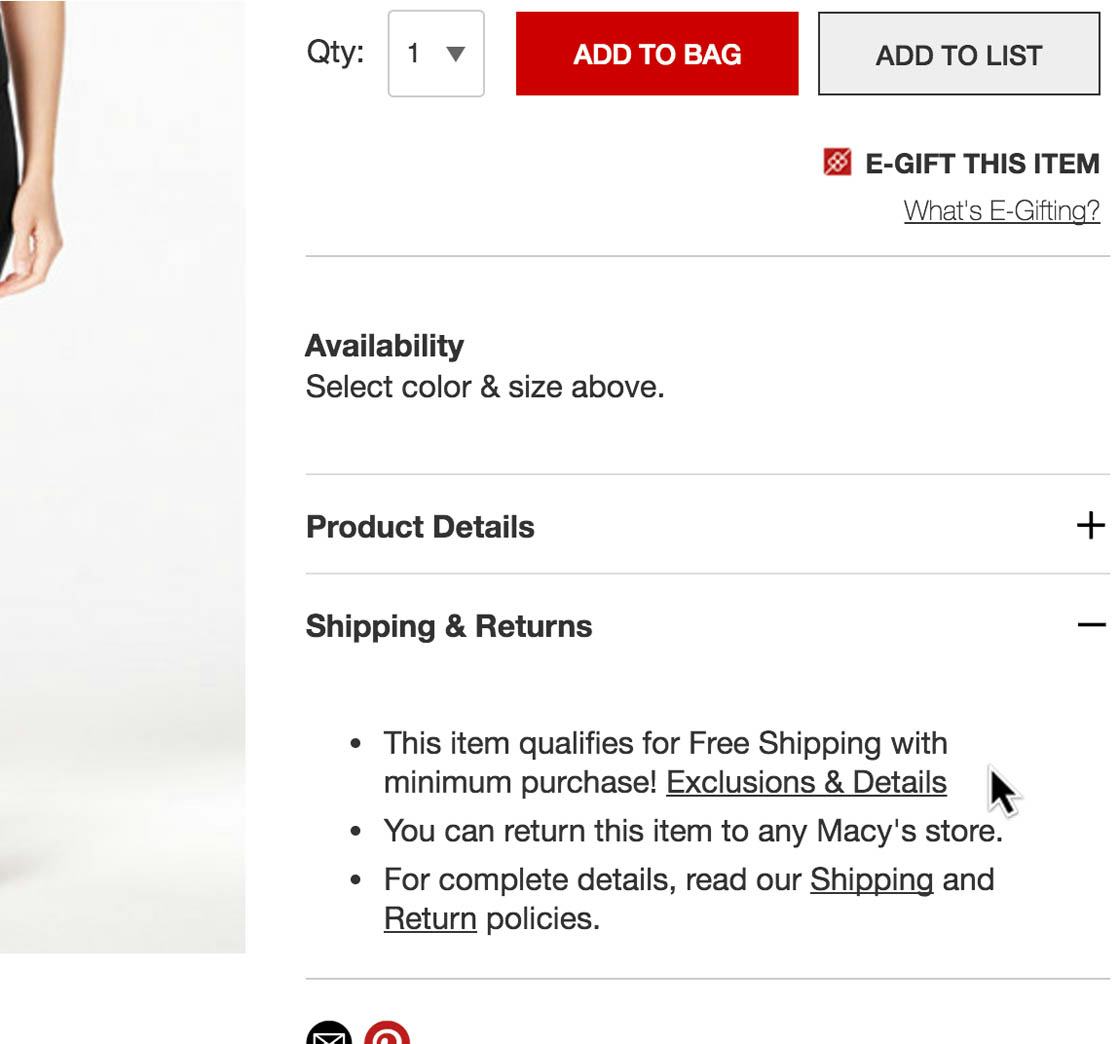
Task: Open the Exclusions & Details link
Action: [806, 782]
